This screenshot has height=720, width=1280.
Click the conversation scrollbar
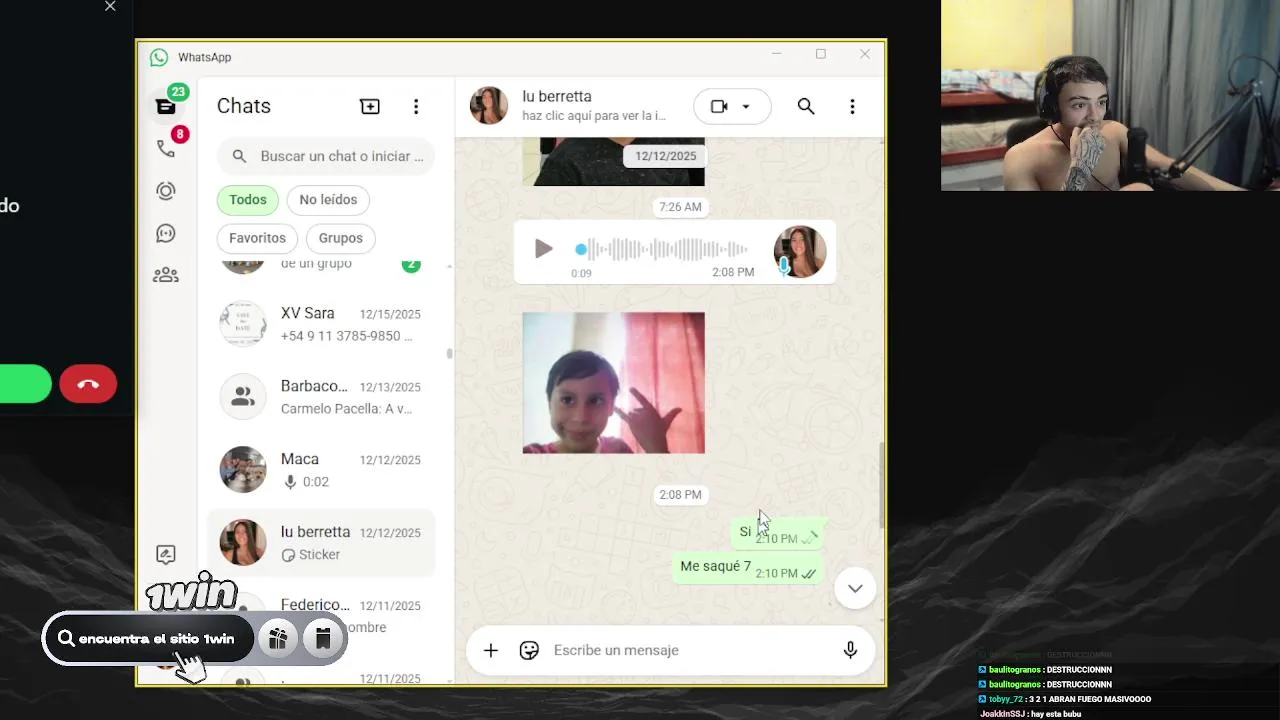pos(881,485)
